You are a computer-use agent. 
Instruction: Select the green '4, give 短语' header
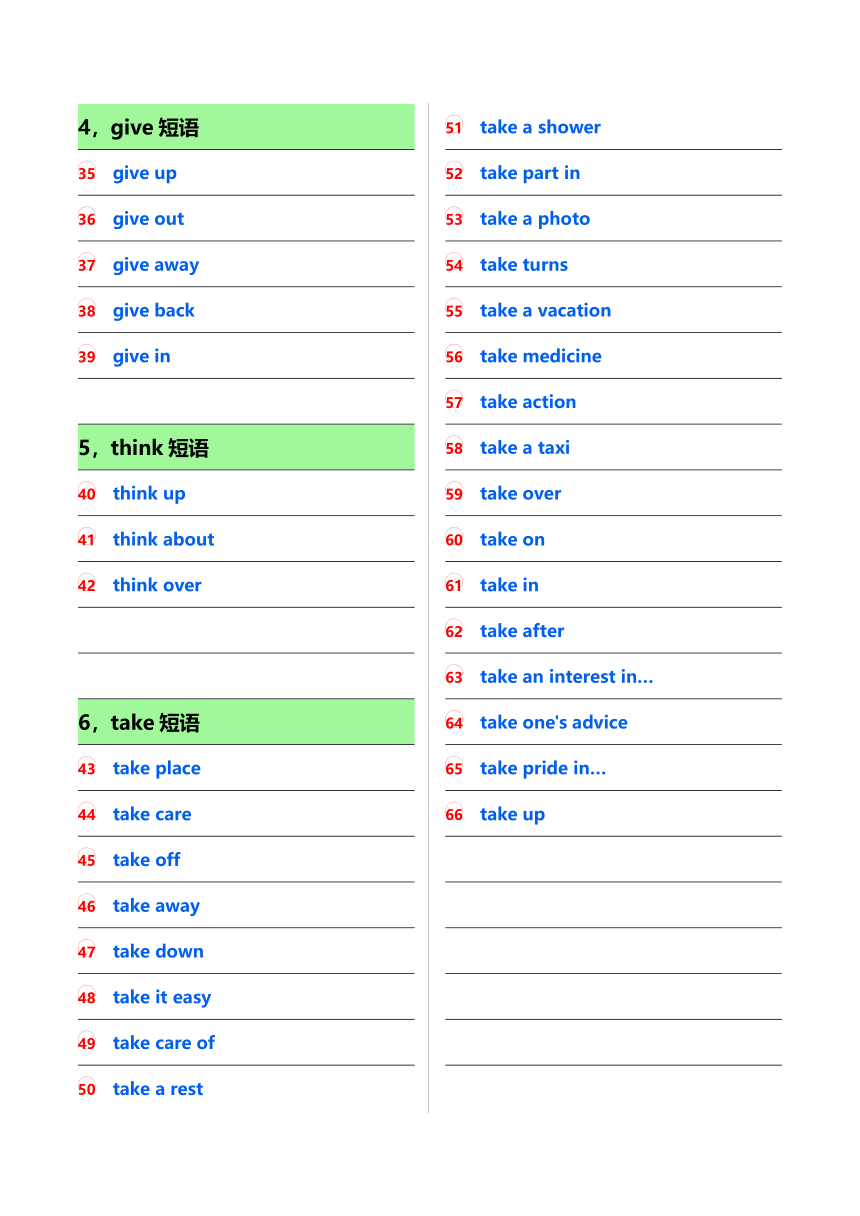coord(246,127)
